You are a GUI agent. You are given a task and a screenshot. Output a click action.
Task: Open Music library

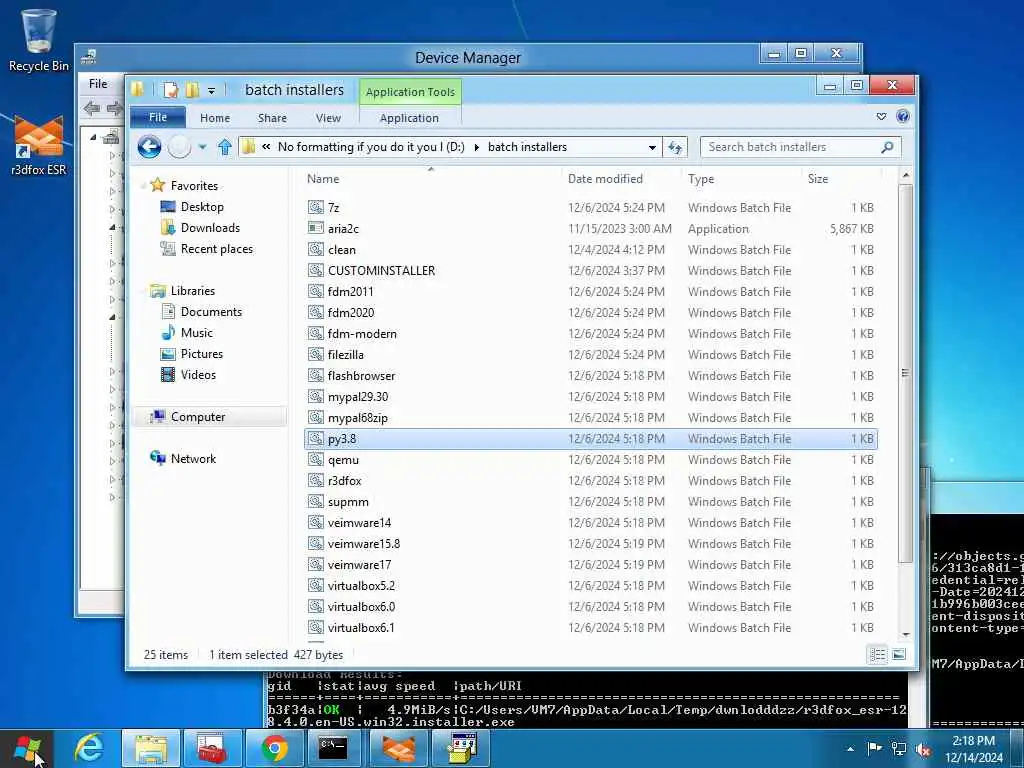click(197, 333)
